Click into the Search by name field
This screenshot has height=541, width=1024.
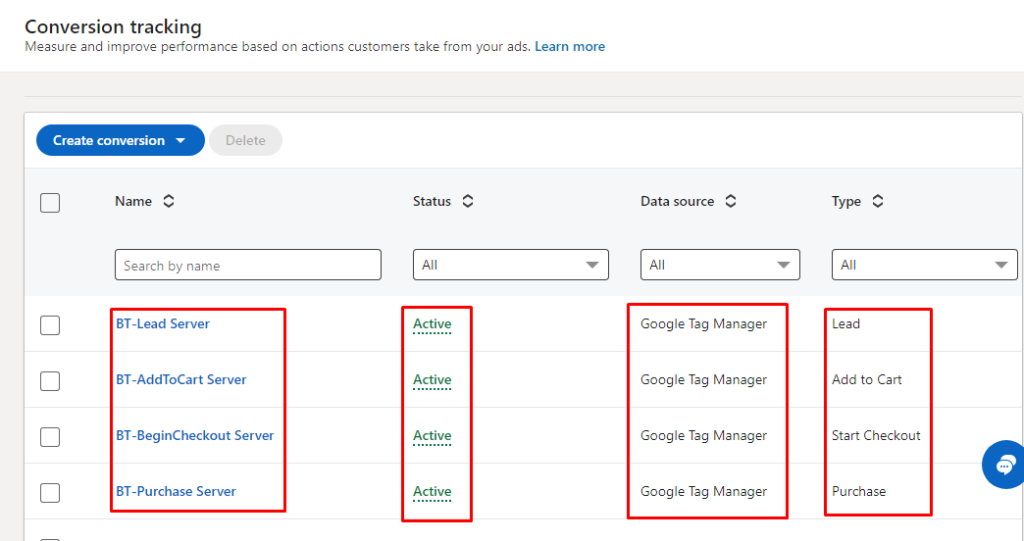tap(248, 265)
